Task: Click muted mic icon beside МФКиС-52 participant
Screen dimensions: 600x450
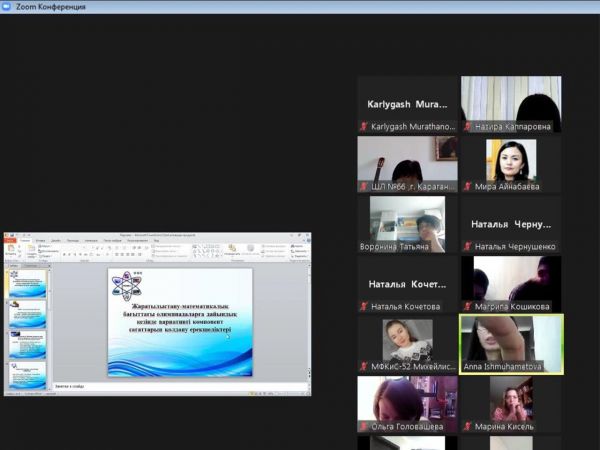Action: click(364, 367)
